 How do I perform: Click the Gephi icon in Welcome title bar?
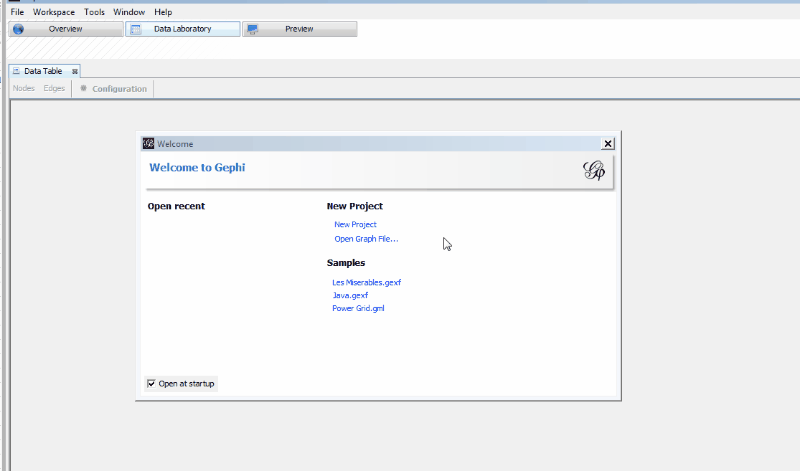[148, 143]
